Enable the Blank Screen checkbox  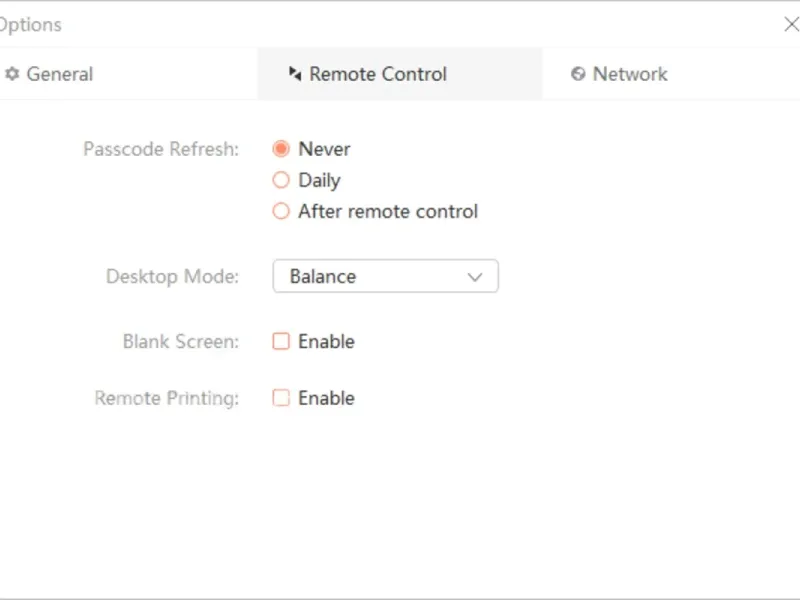click(281, 342)
